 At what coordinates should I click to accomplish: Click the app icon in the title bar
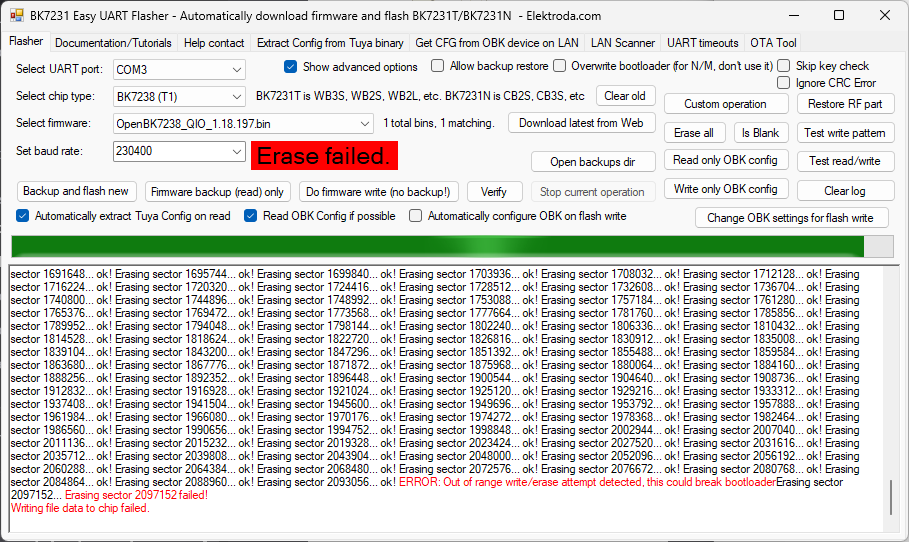click(x=17, y=16)
